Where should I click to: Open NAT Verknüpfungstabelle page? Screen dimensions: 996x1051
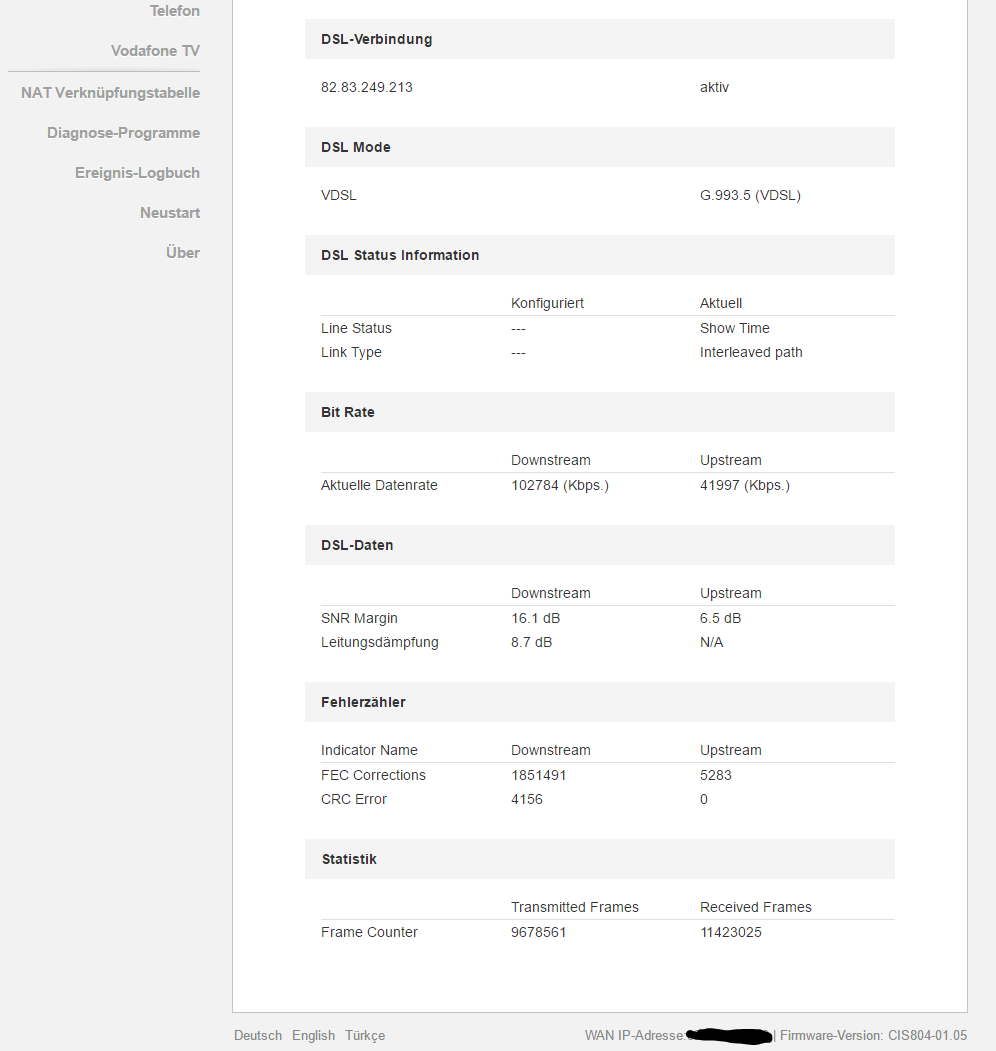[111, 92]
